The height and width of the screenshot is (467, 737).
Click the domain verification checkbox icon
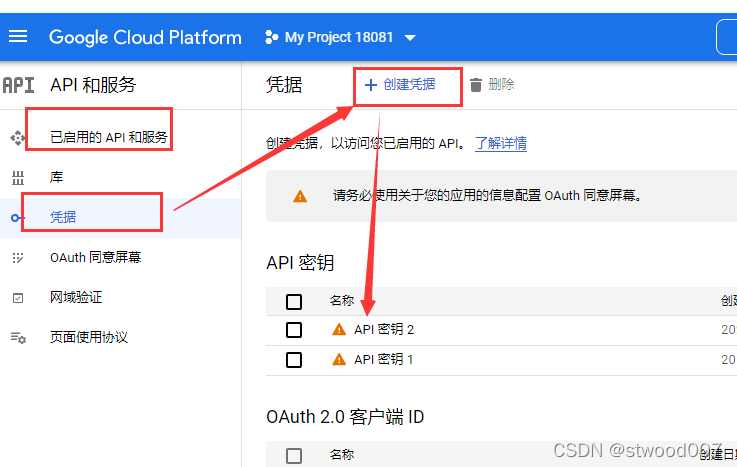(x=18, y=298)
